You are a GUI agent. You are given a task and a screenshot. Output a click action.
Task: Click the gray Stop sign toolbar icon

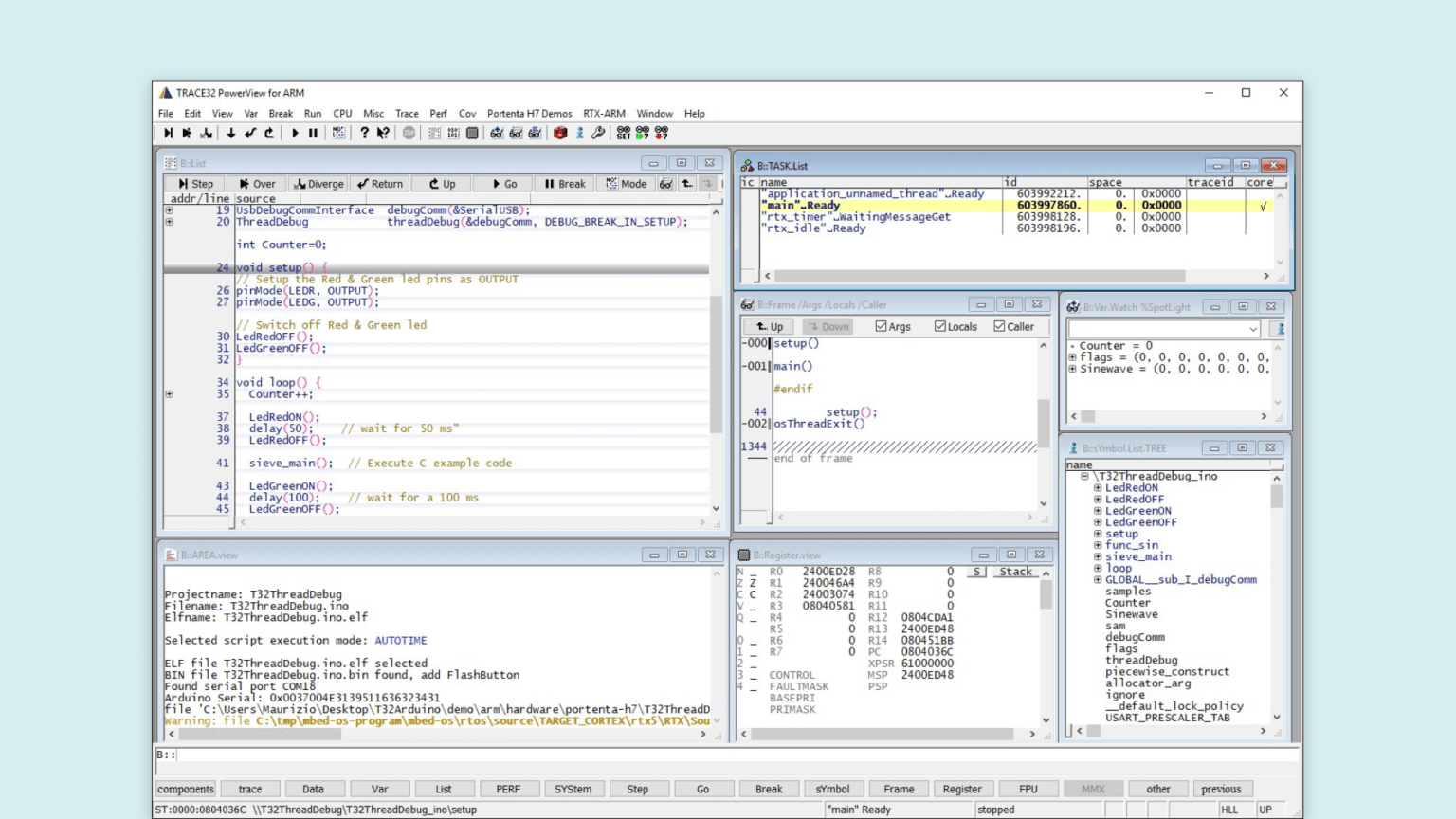click(409, 134)
